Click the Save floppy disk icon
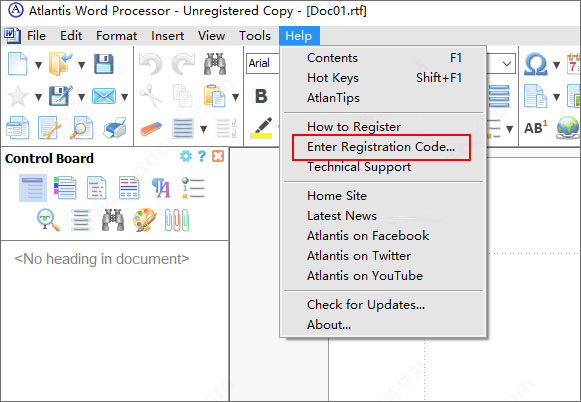The height and width of the screenshot is (402, 581). [x=103, y=64]
